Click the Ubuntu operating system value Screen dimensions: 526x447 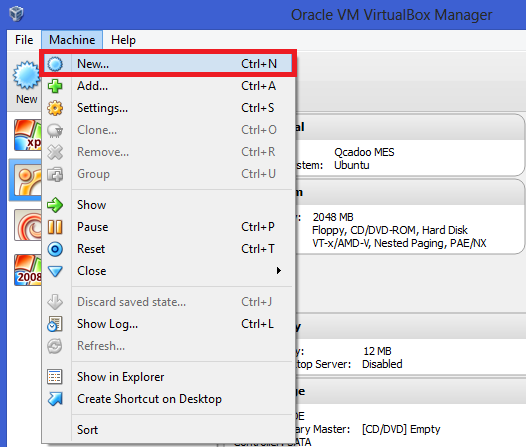point(352,165)
